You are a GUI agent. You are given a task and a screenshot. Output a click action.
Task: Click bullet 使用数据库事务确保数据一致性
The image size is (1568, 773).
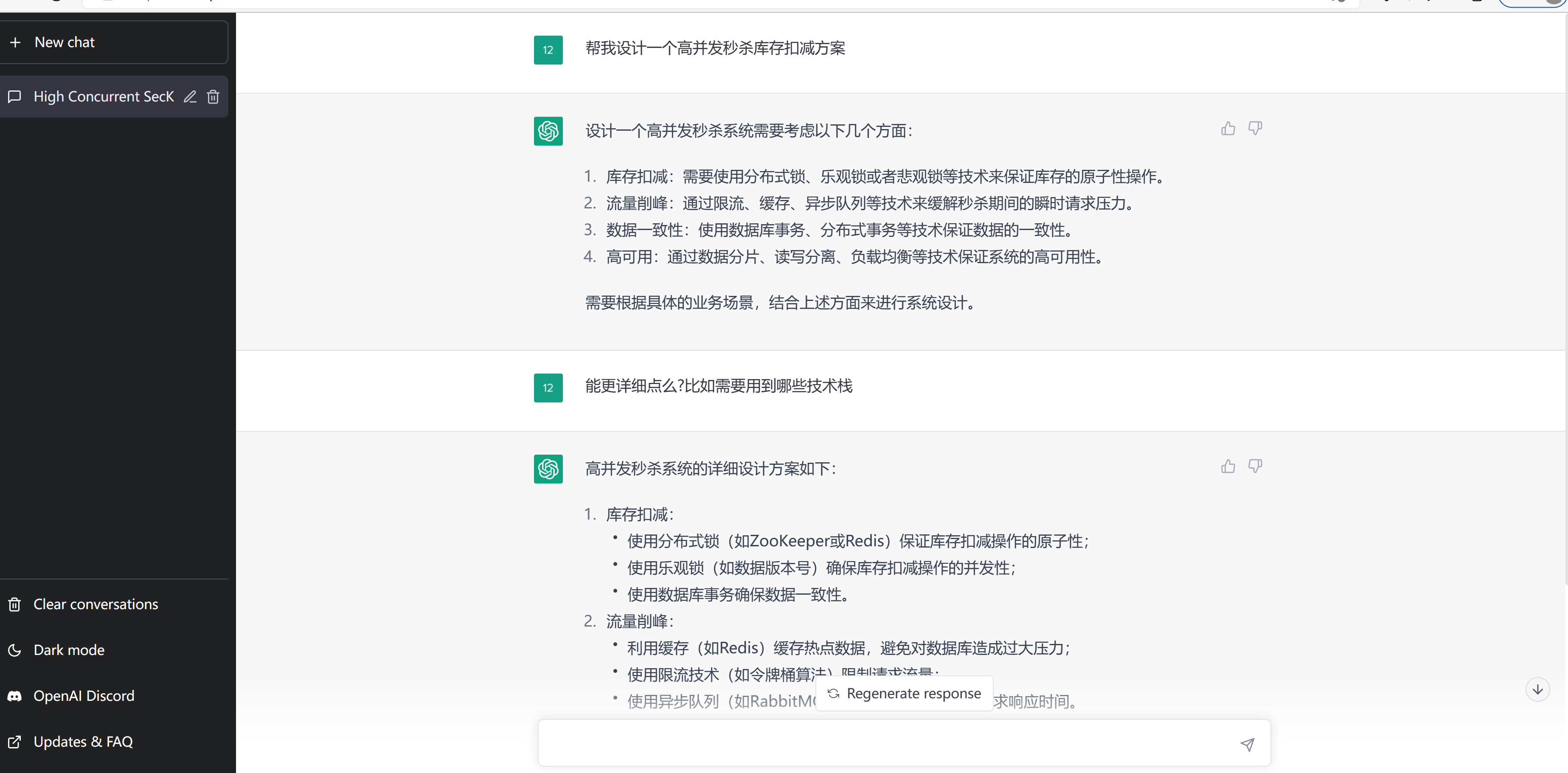point(739,595)
